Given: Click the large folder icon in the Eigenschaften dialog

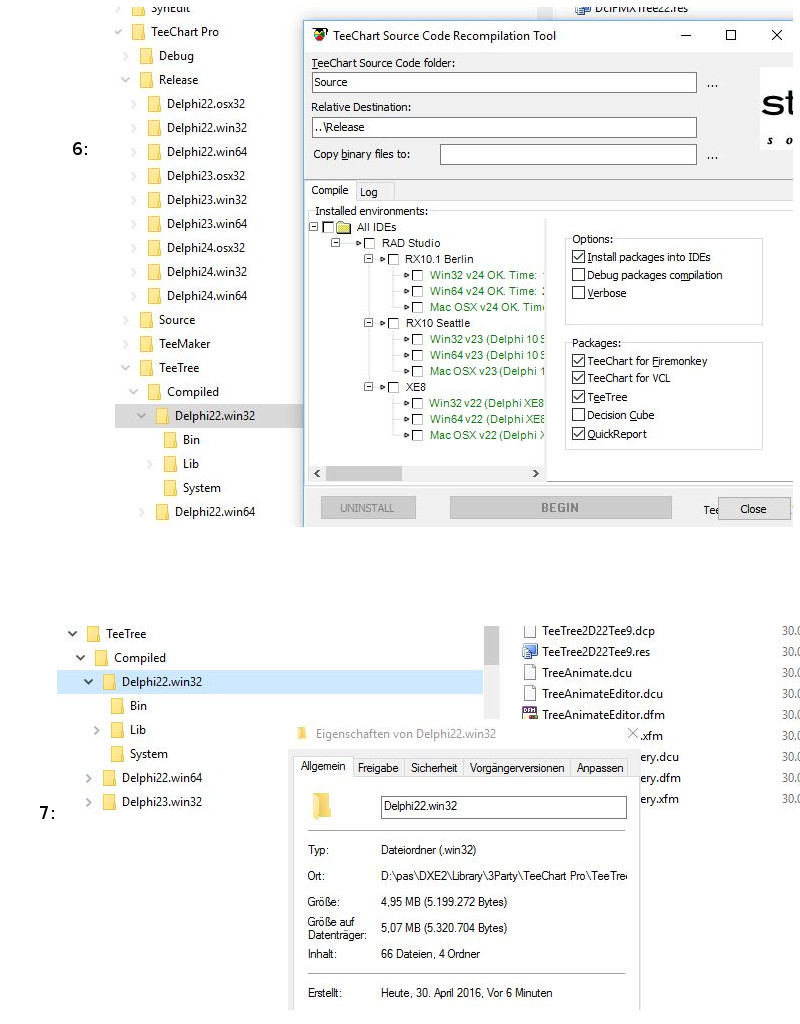Looking at the screenshot, I should pyautogui.click(x=322, y=806).
